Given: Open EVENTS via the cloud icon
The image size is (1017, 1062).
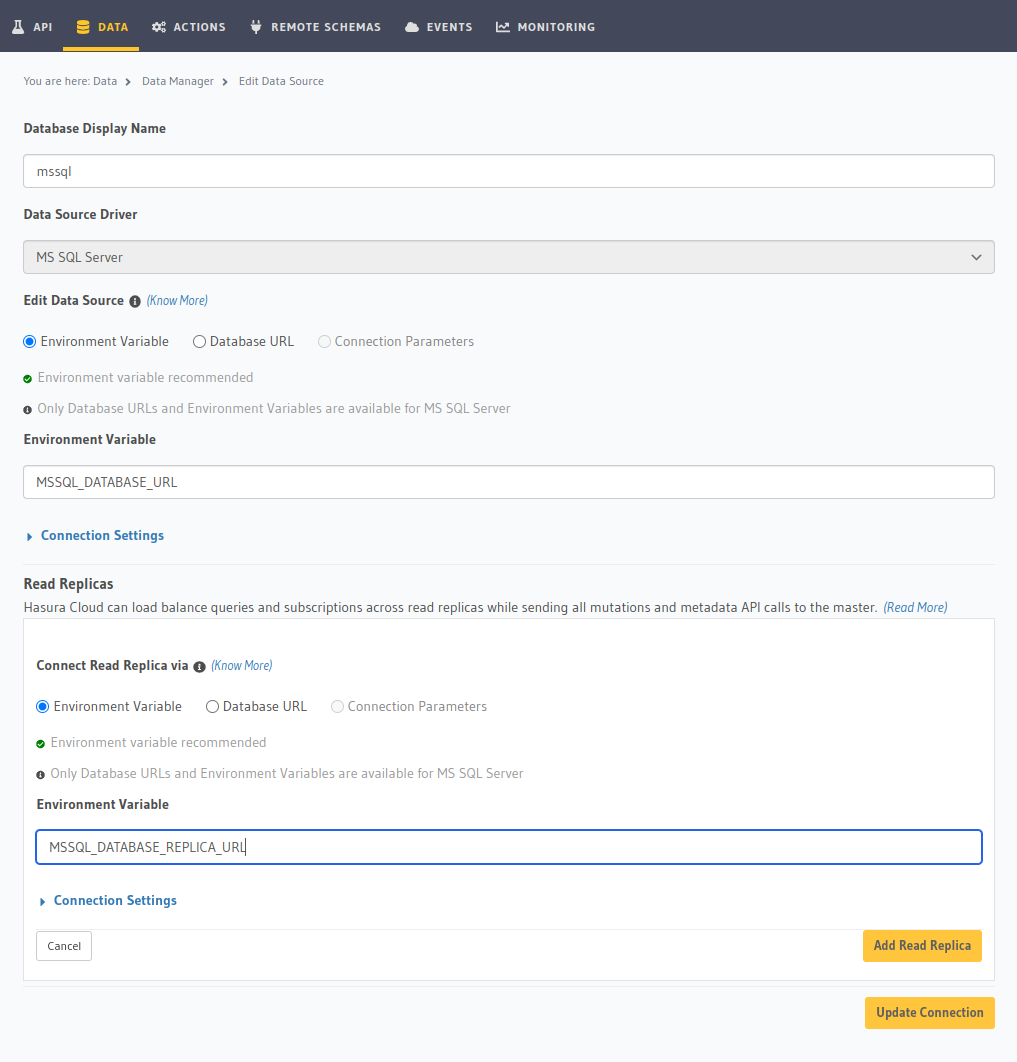Looking at the screenshot, I should click(x=414, y=26).
